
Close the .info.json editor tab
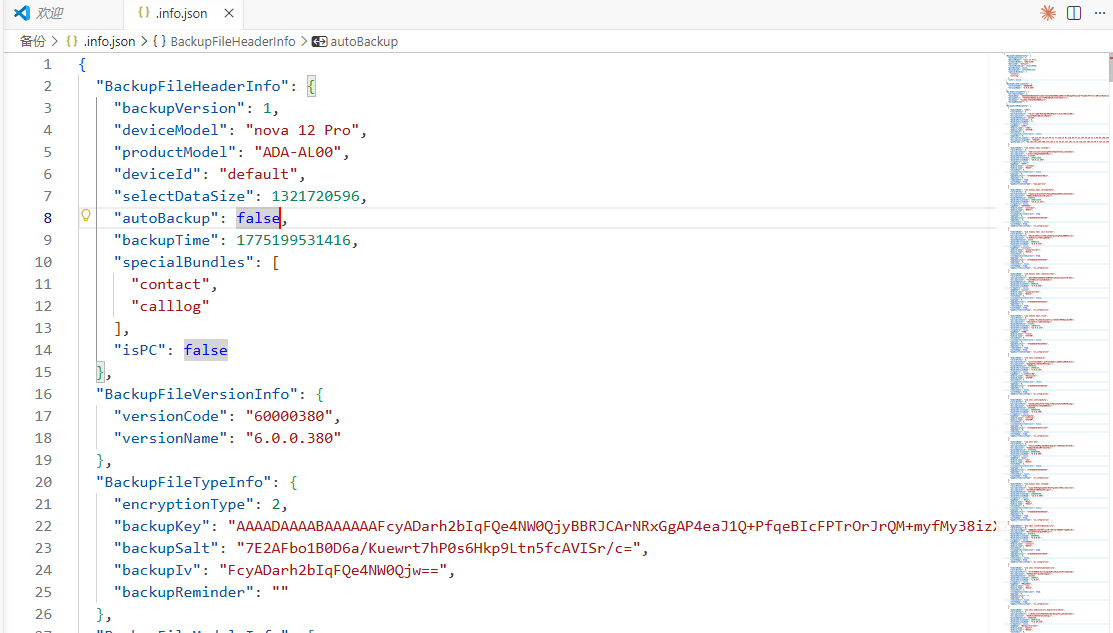(229, 13)
